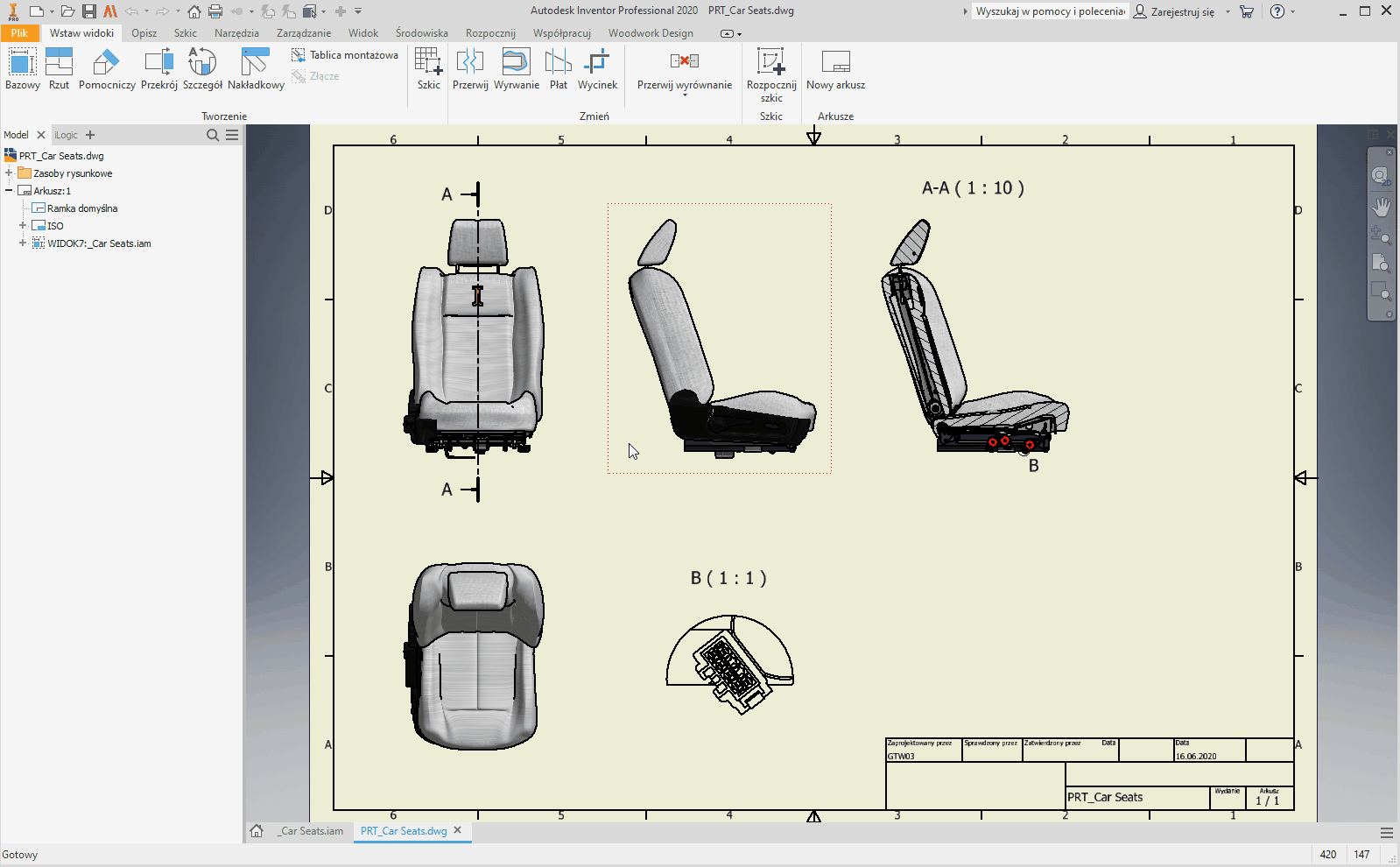Expand the WIDOK7:_Car Seats.iam node
This screenshot has height=867, width=1400.
(23, 243)
